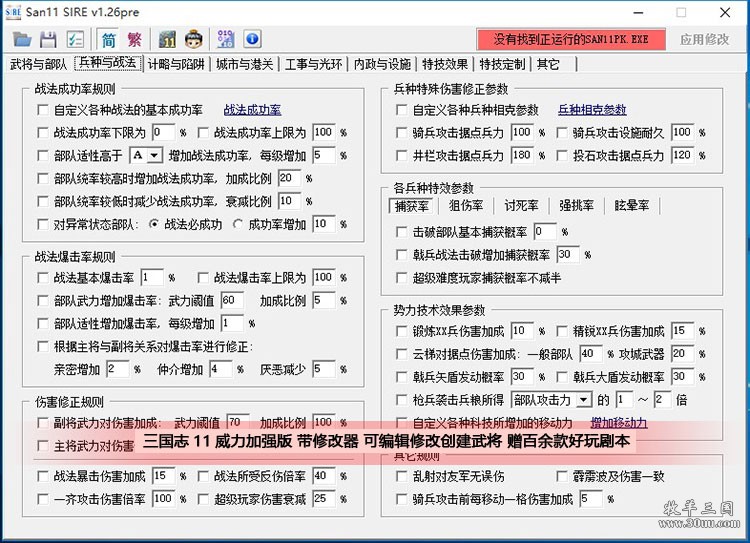
Task: Toggle 部队统率较高时增加战法成功率 checkbox
Action: click(43, 178)
